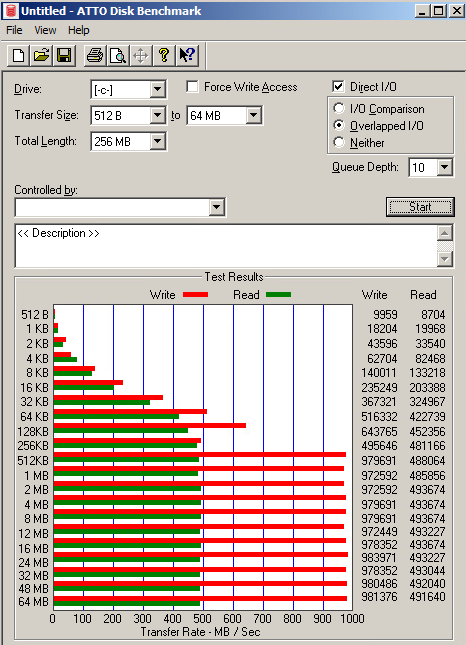Image resolution: width=466 pixels, height=645 pixels.
Task: Close the ATTO Disk Benchmark window
Action: click(x=457, y=11)
